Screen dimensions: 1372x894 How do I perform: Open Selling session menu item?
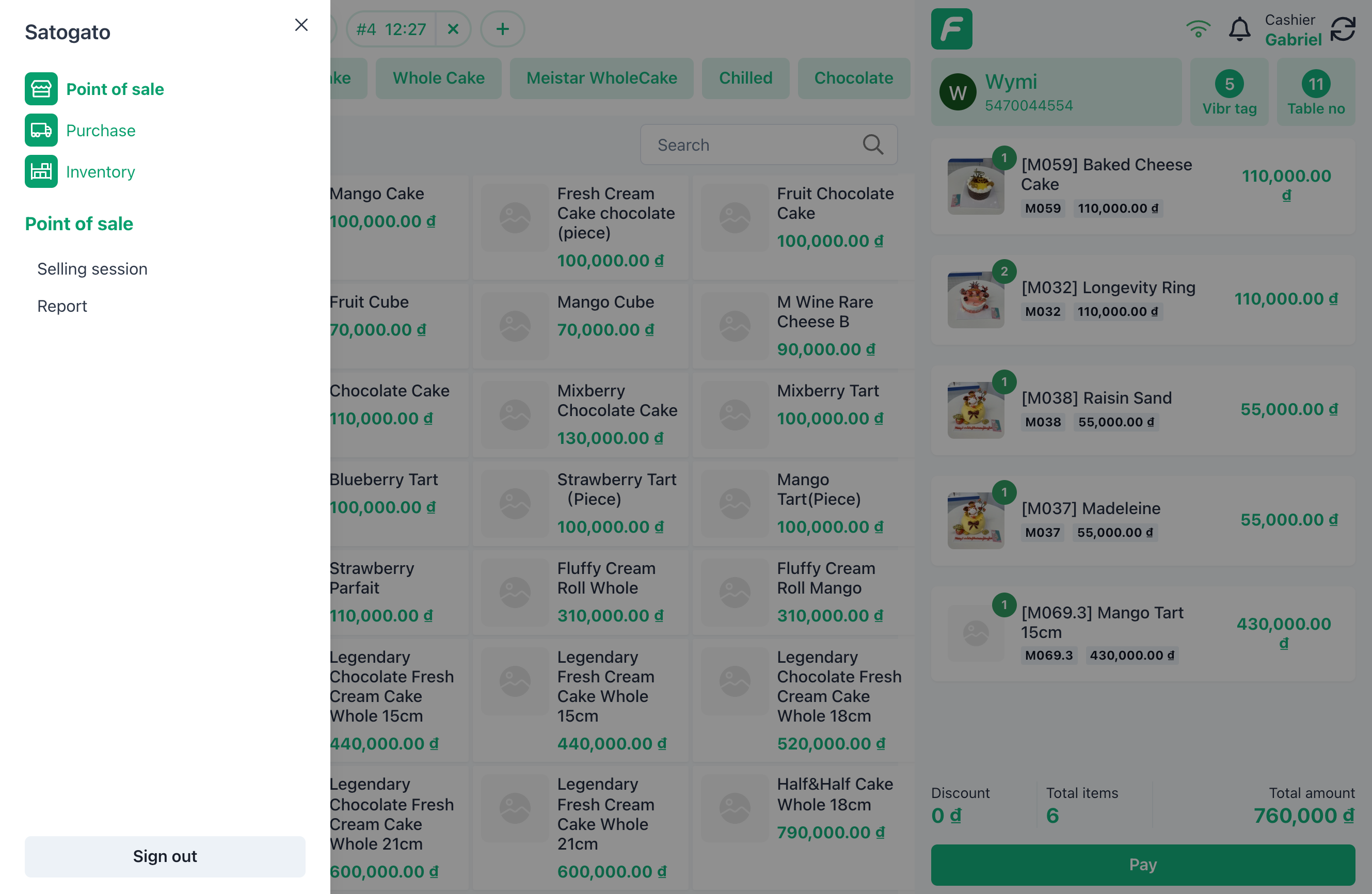92,269
